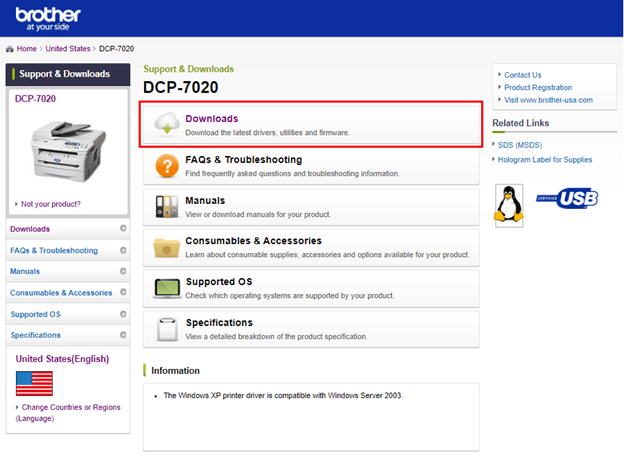Click the United States(English) heading
This screenshot has height=464, width=624.
point(62,359)
